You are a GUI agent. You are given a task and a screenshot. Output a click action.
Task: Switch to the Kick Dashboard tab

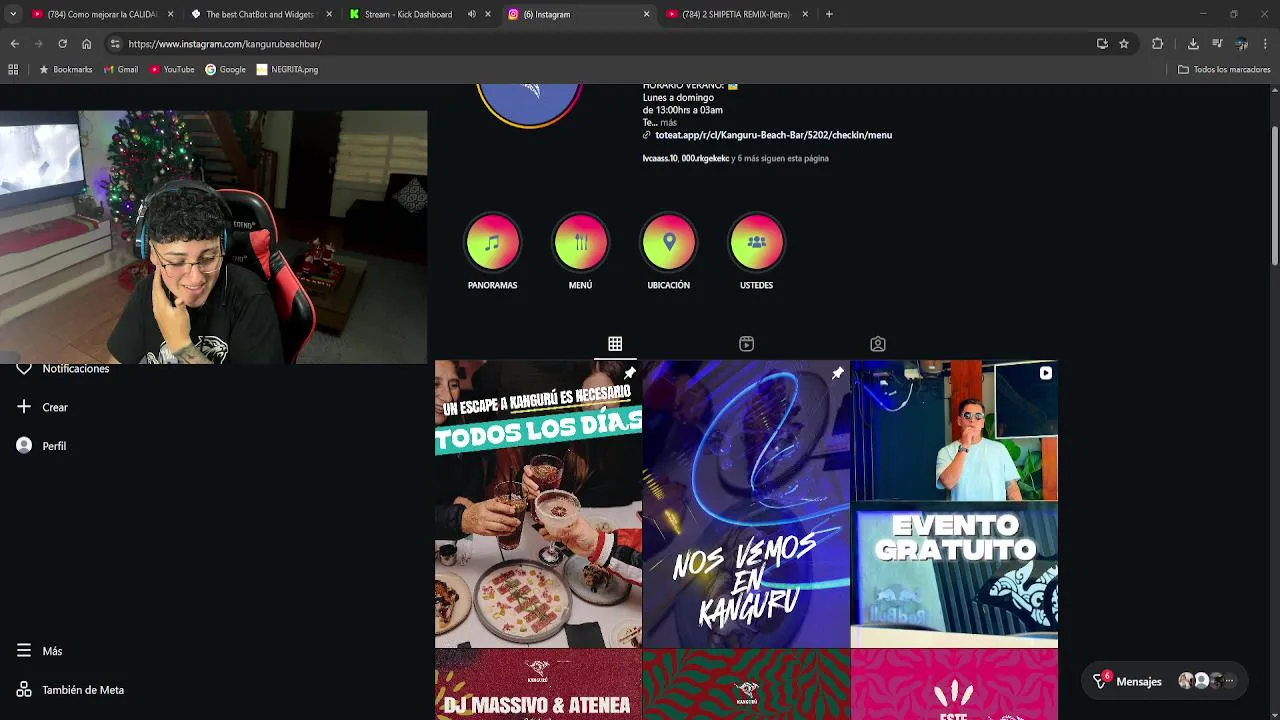pos(408,14)
